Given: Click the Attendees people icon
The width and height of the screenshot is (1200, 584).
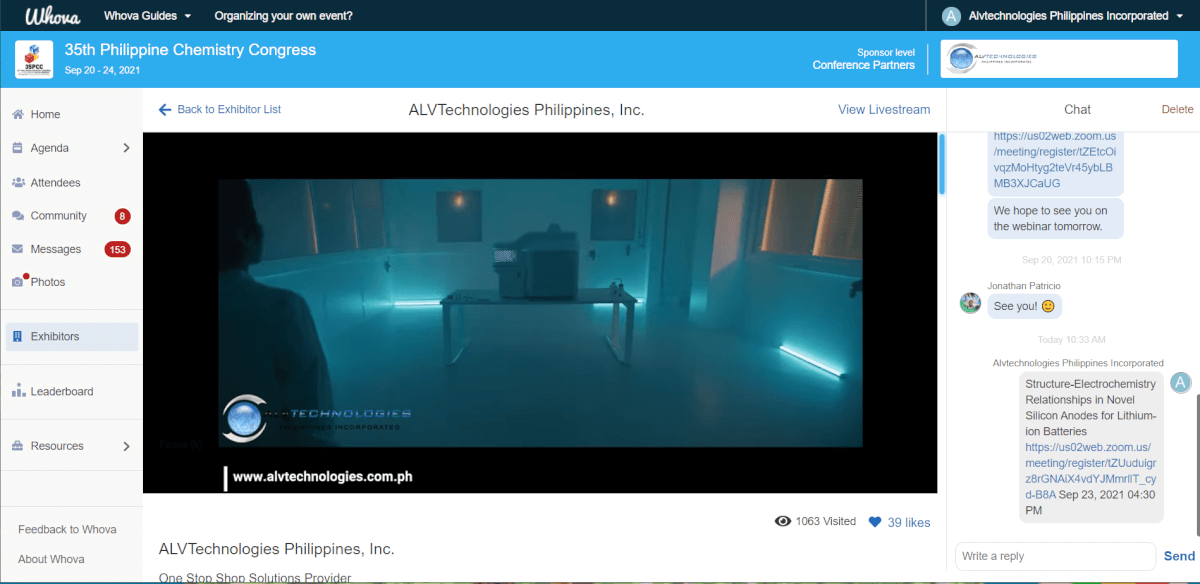Looking at the screenshot, I should coord(18,183).
